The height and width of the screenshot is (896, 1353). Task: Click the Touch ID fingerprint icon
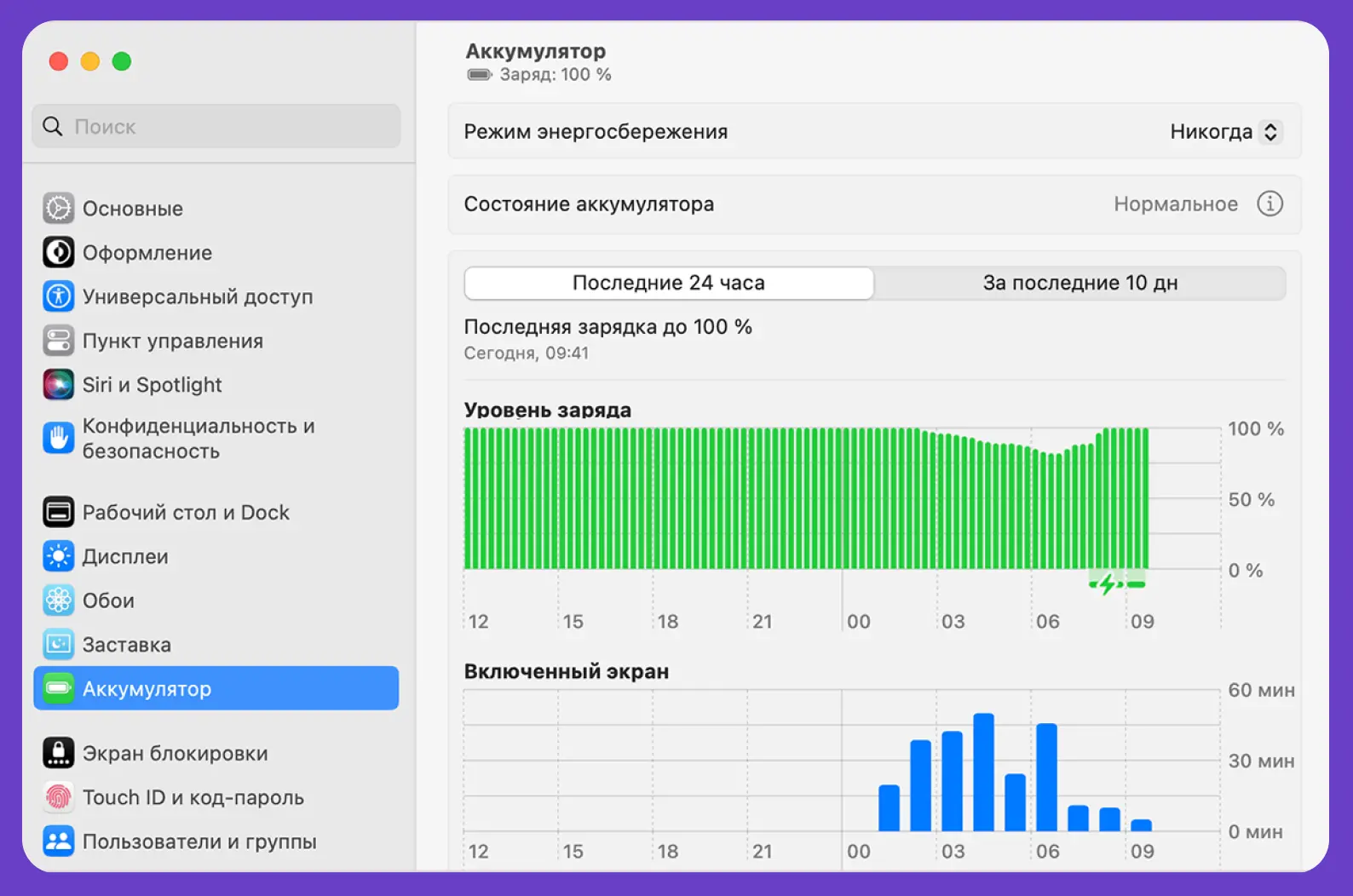coord(59,797)
